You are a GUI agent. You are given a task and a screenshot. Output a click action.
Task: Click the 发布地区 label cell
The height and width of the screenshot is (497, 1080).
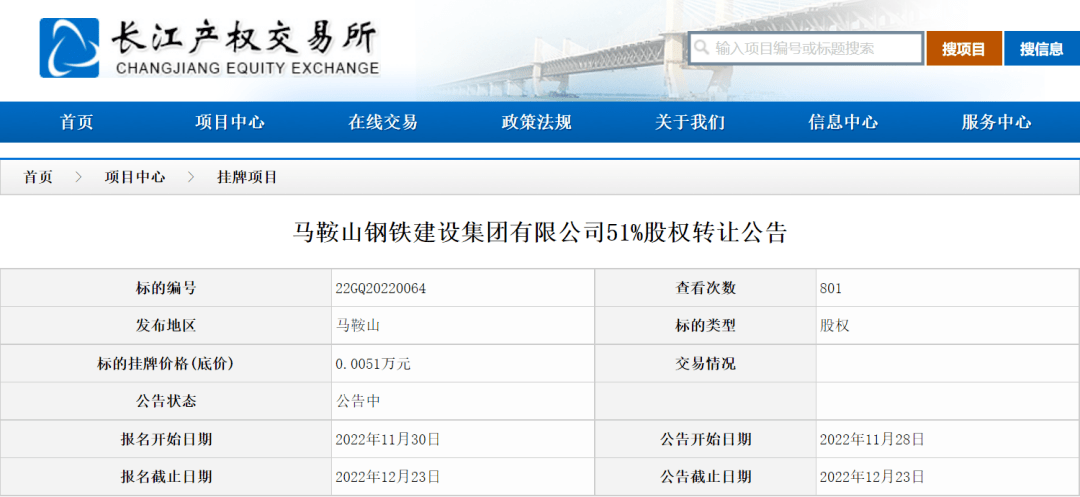[x=166, y=326]
